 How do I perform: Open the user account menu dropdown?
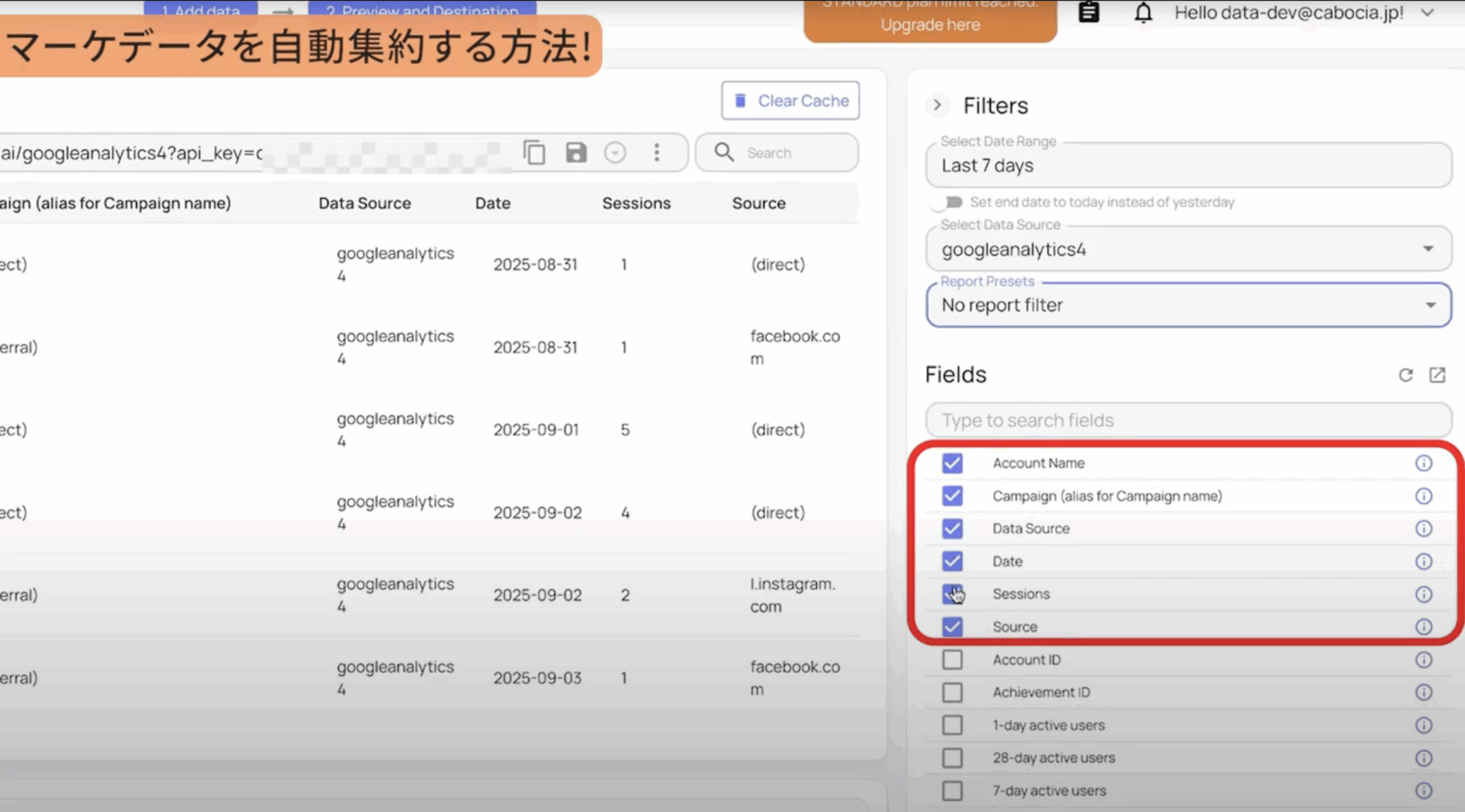pyautogui.click(x=1427, y=13)
